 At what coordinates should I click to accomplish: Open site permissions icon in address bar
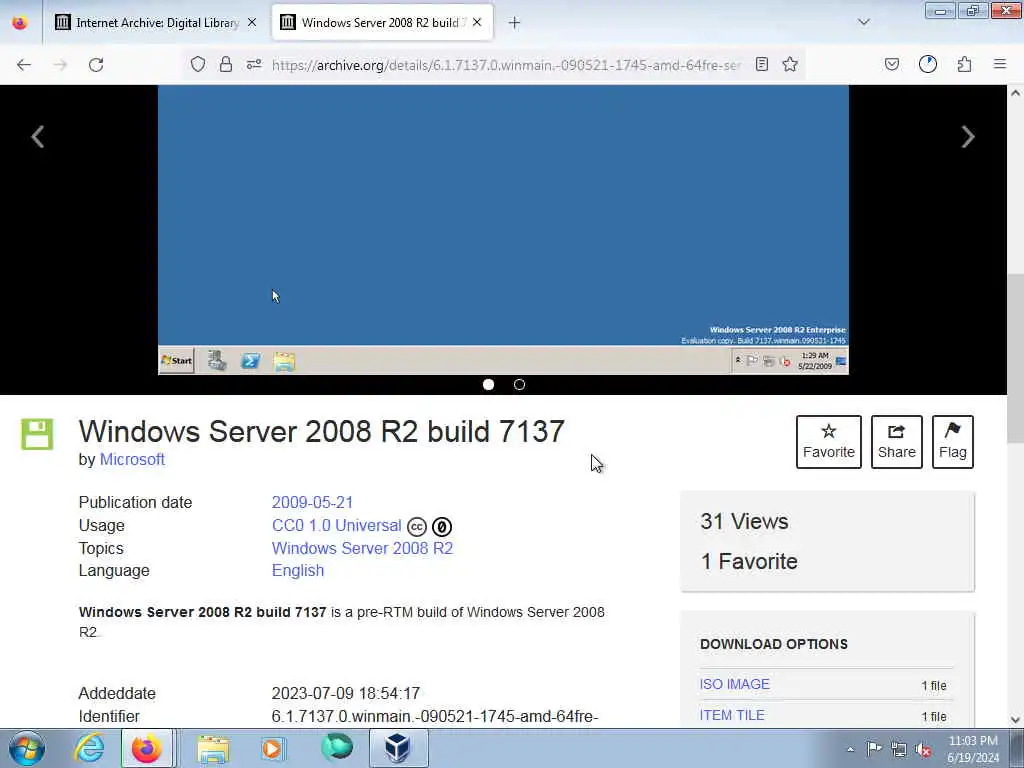click(x=254, y=64)
